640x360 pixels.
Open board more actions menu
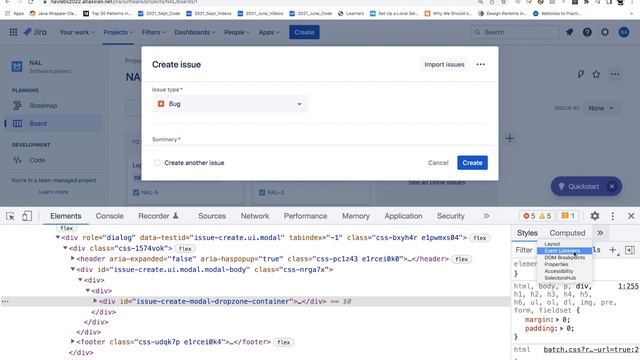pyautogui.click(x=615, y=74)
